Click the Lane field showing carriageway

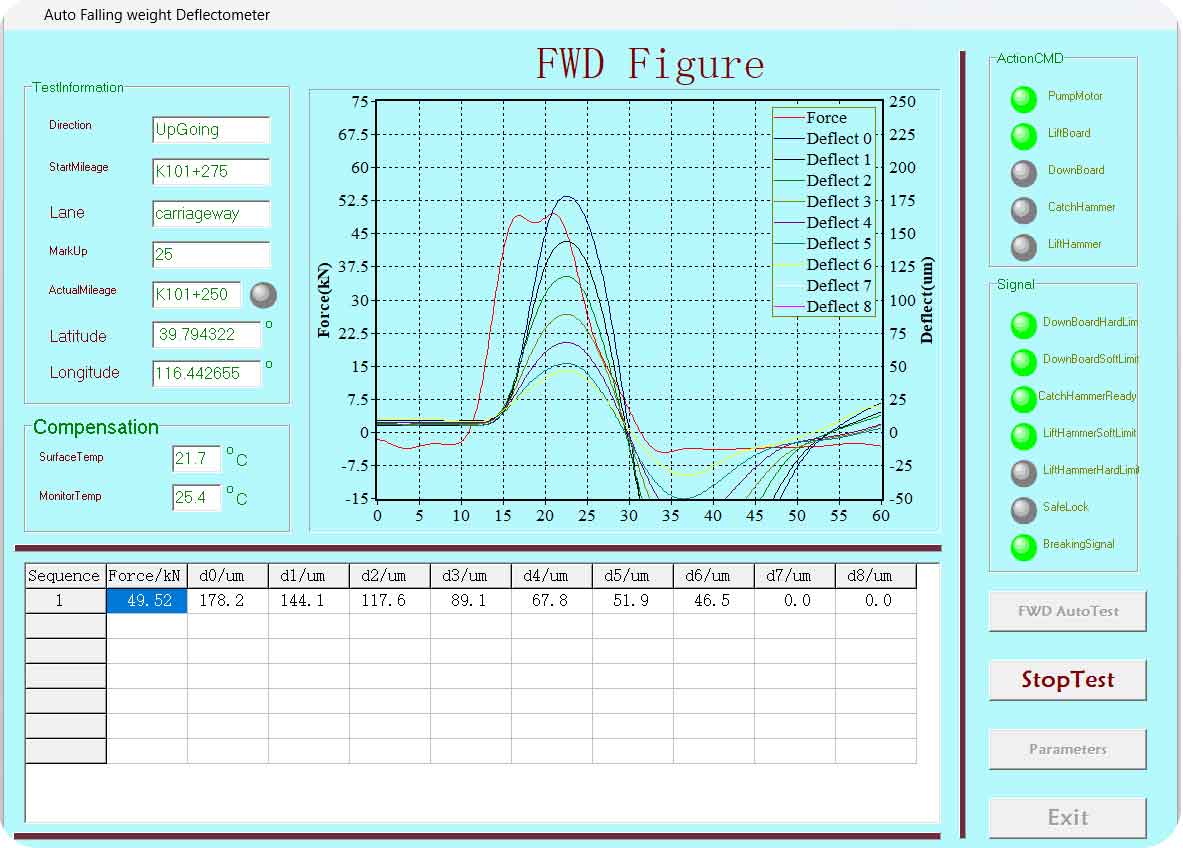[x=210, y=214]
